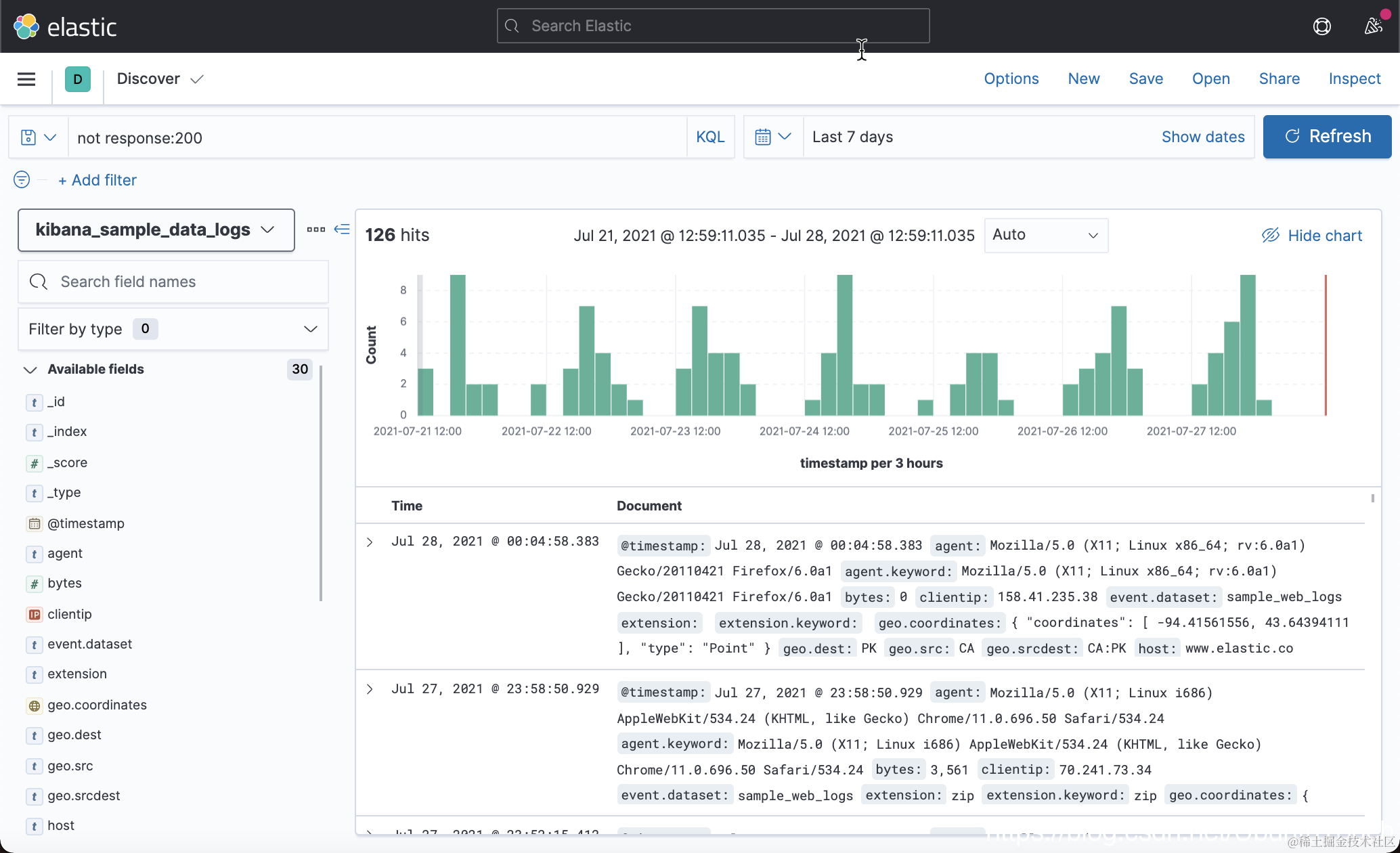Focus the Search Elastic input

tap(713, 26)
